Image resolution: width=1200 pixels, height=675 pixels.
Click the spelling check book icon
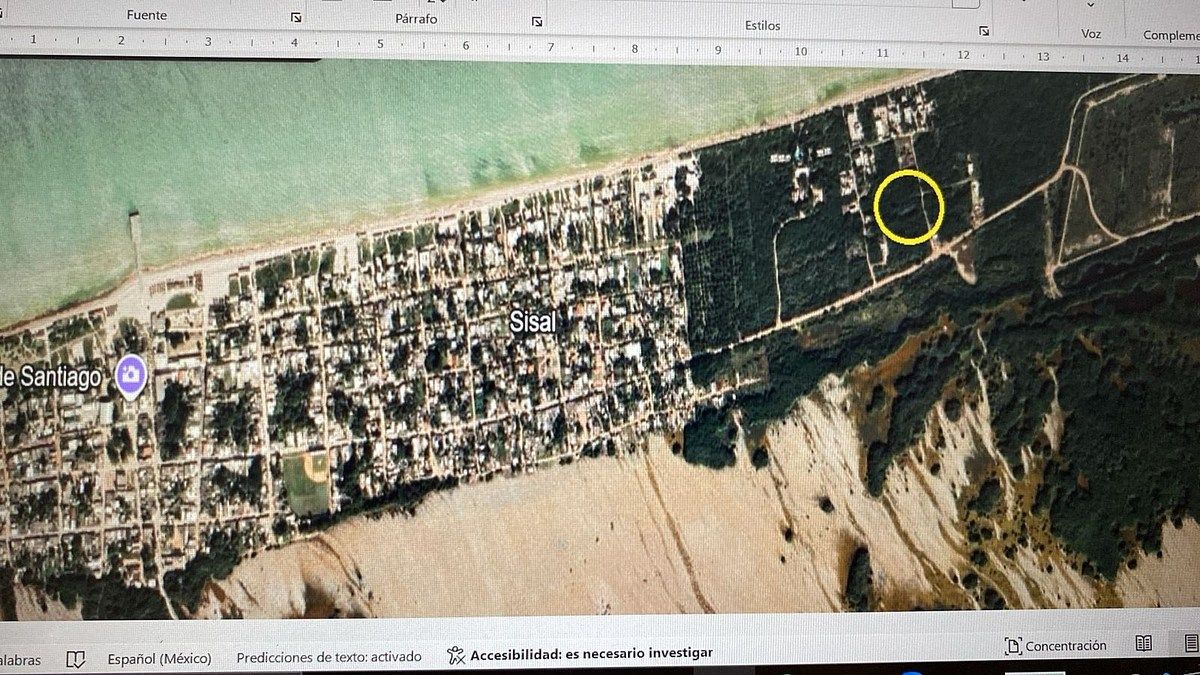coord(75,658)
